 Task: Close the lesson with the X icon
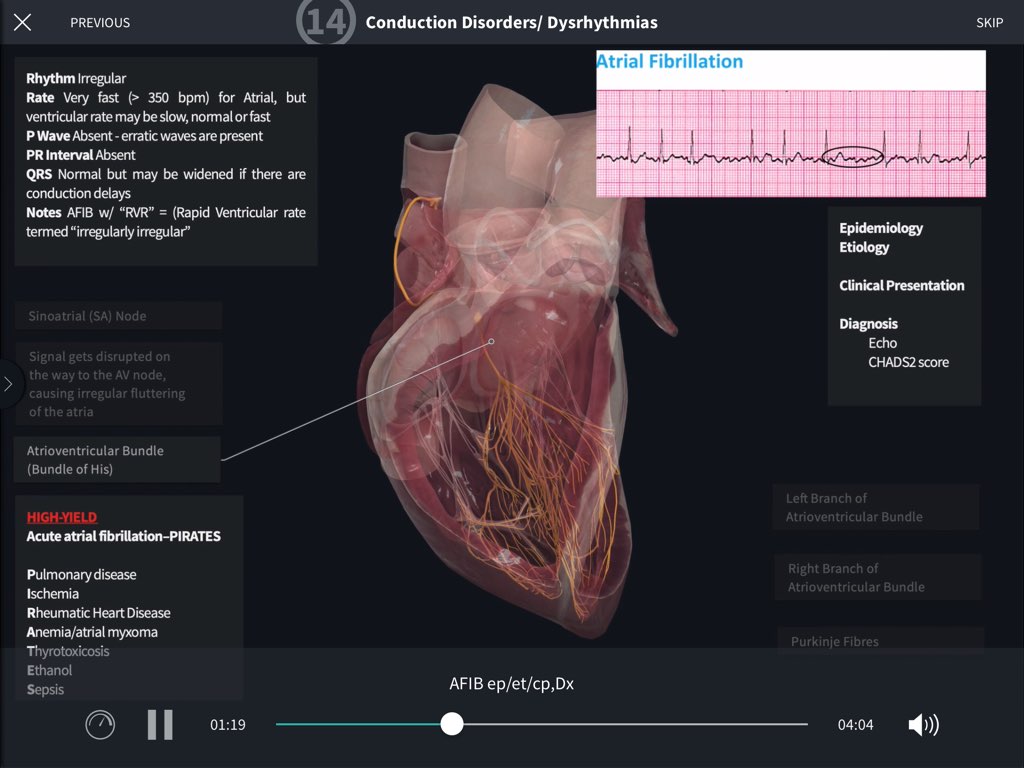(x=22, y=22)
